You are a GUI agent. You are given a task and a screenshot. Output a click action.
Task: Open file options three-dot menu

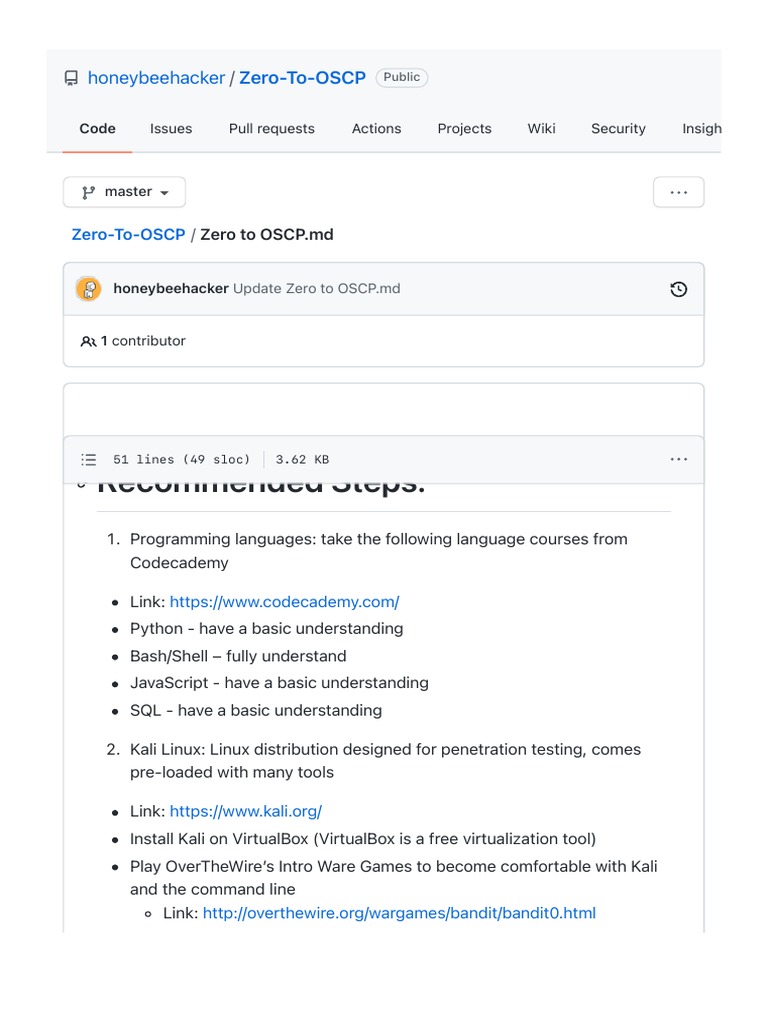point(679,460)
